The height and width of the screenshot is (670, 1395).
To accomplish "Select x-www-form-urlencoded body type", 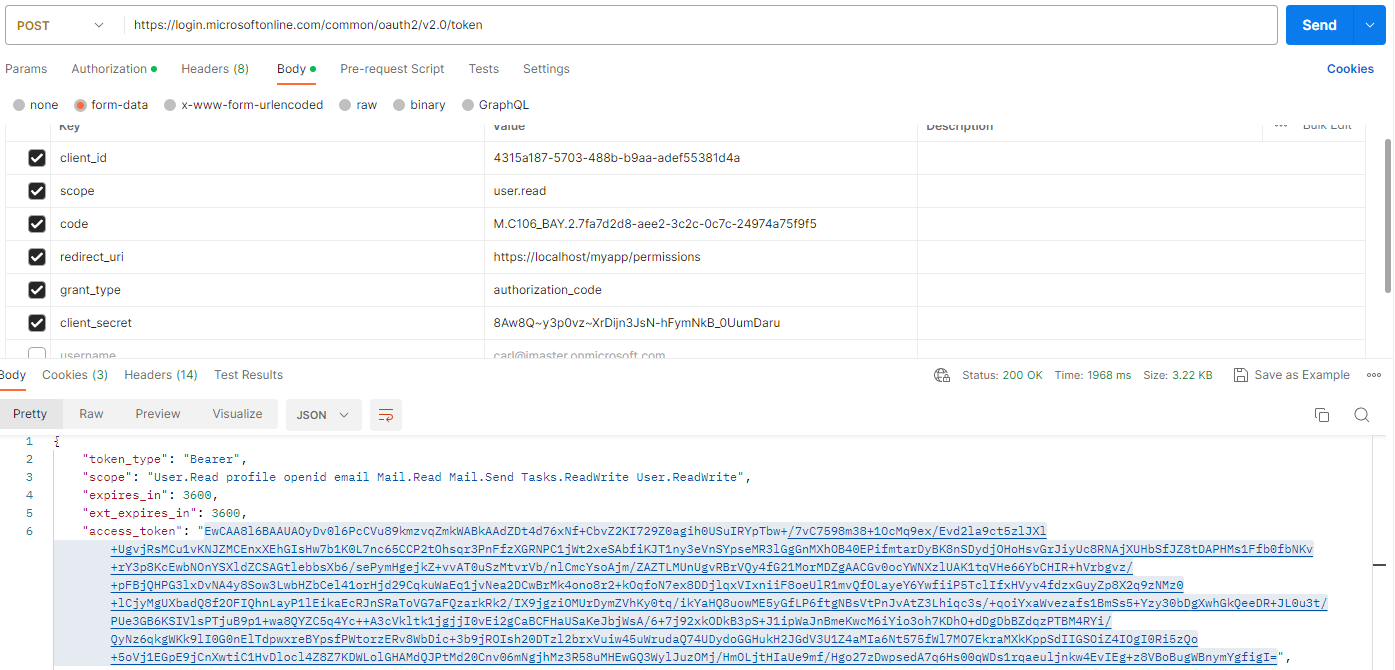I will pos(171,105).
